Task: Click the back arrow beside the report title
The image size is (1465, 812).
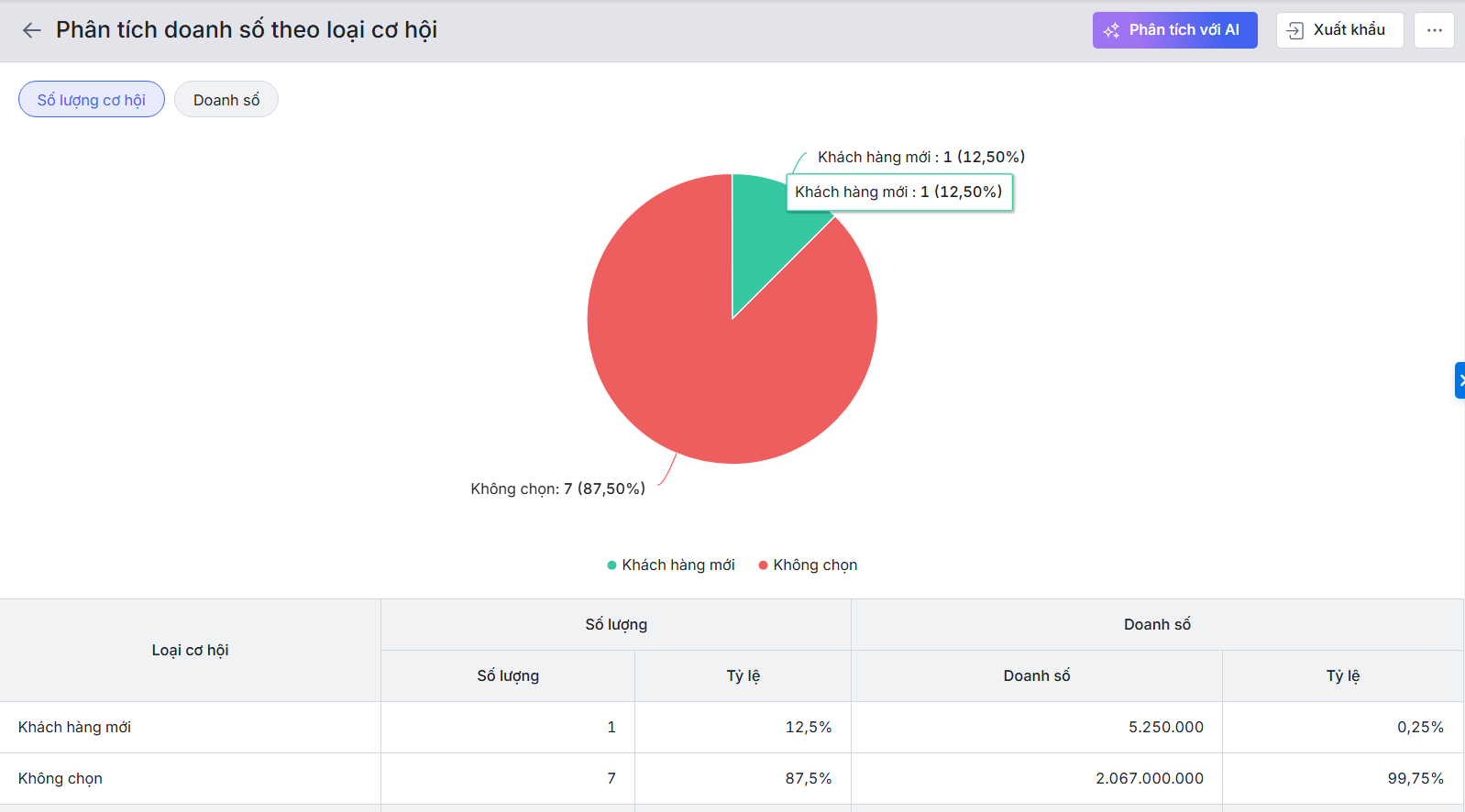Action: click(32, 30)
